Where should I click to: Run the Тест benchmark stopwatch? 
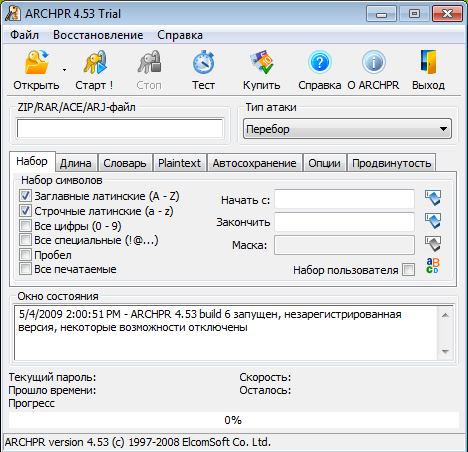(203, 63)
